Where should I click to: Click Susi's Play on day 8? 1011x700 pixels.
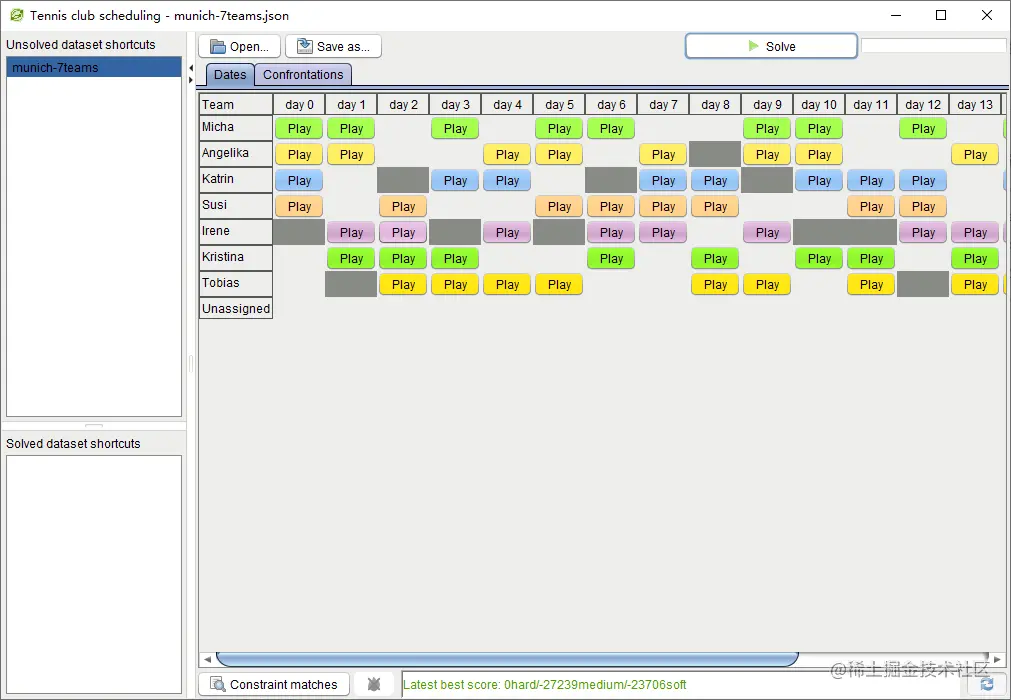pos(715,207)
